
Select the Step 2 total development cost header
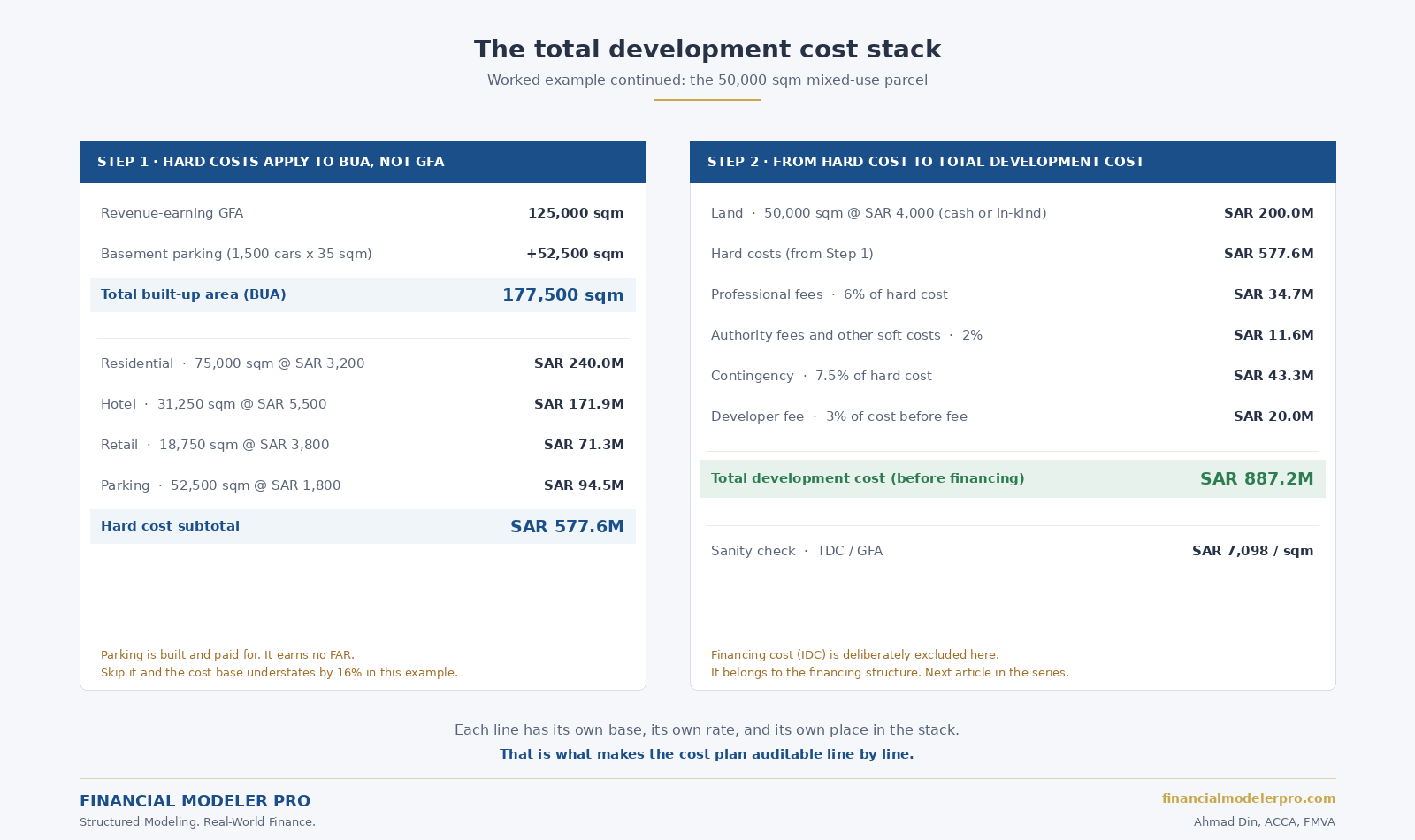[1013, 162]
